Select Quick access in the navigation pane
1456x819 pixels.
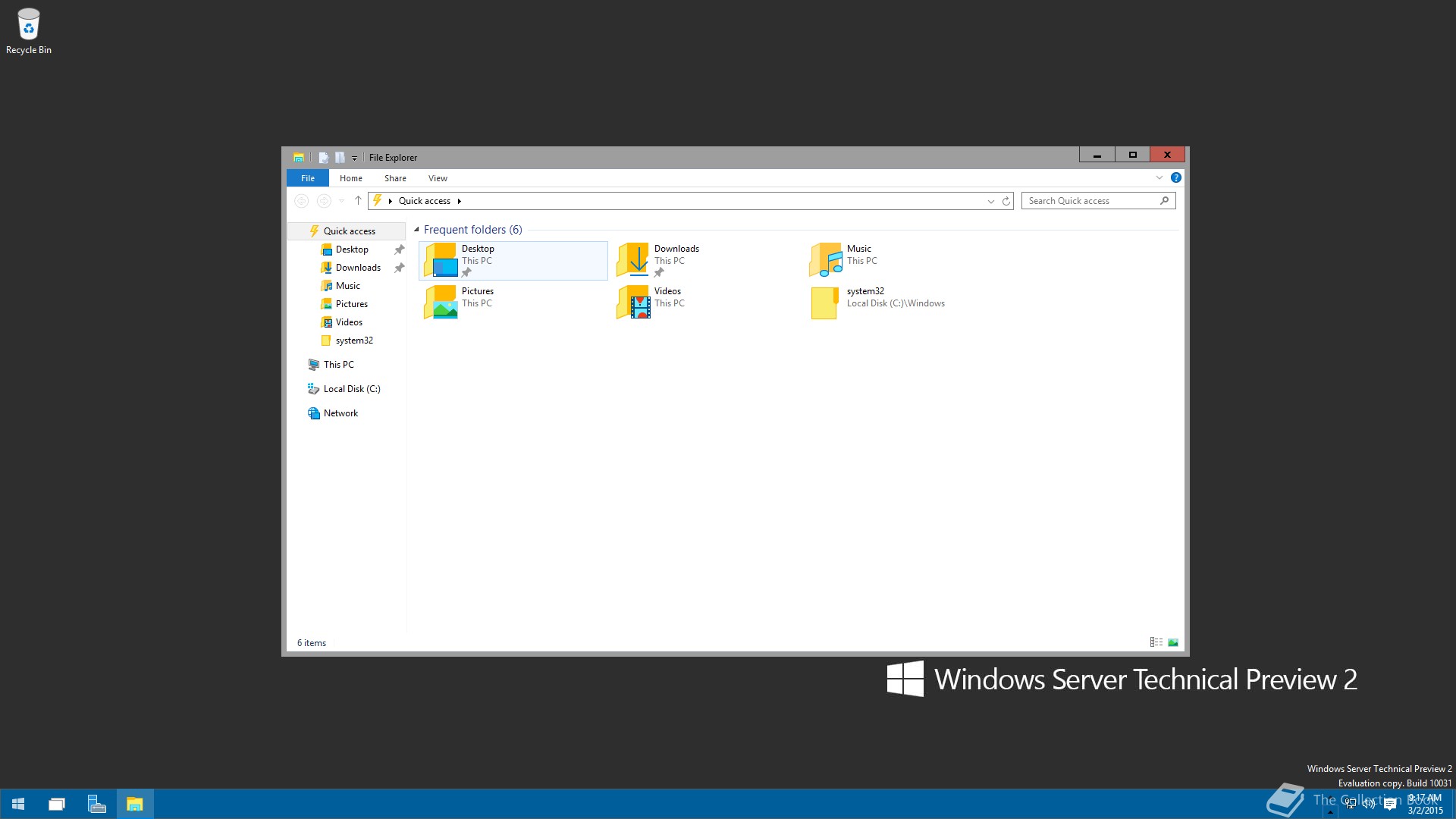(x=347, y=231)
